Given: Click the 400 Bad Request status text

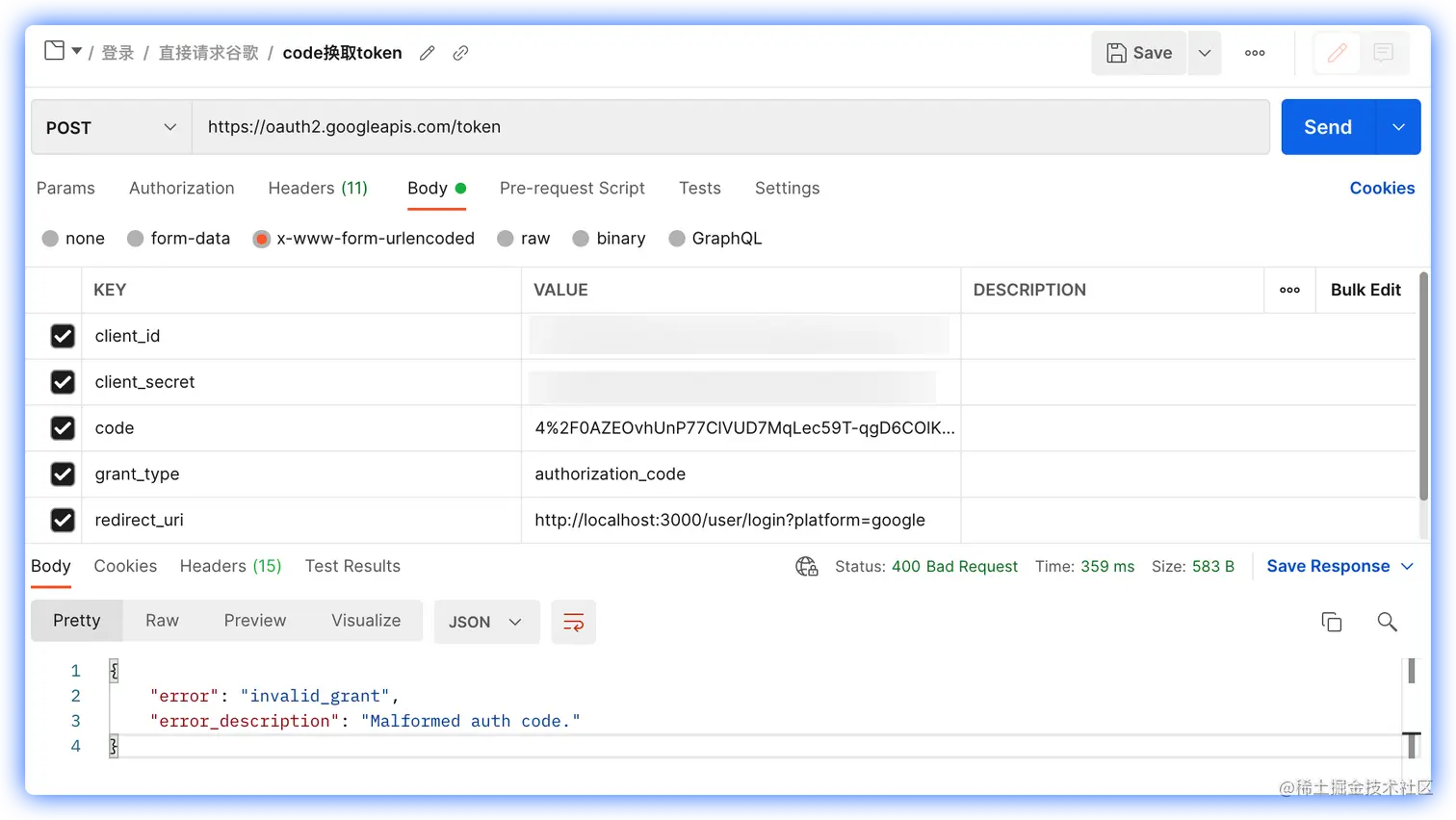Looking at the screenshot, I should pyautogui.click(x=954, y=567).
